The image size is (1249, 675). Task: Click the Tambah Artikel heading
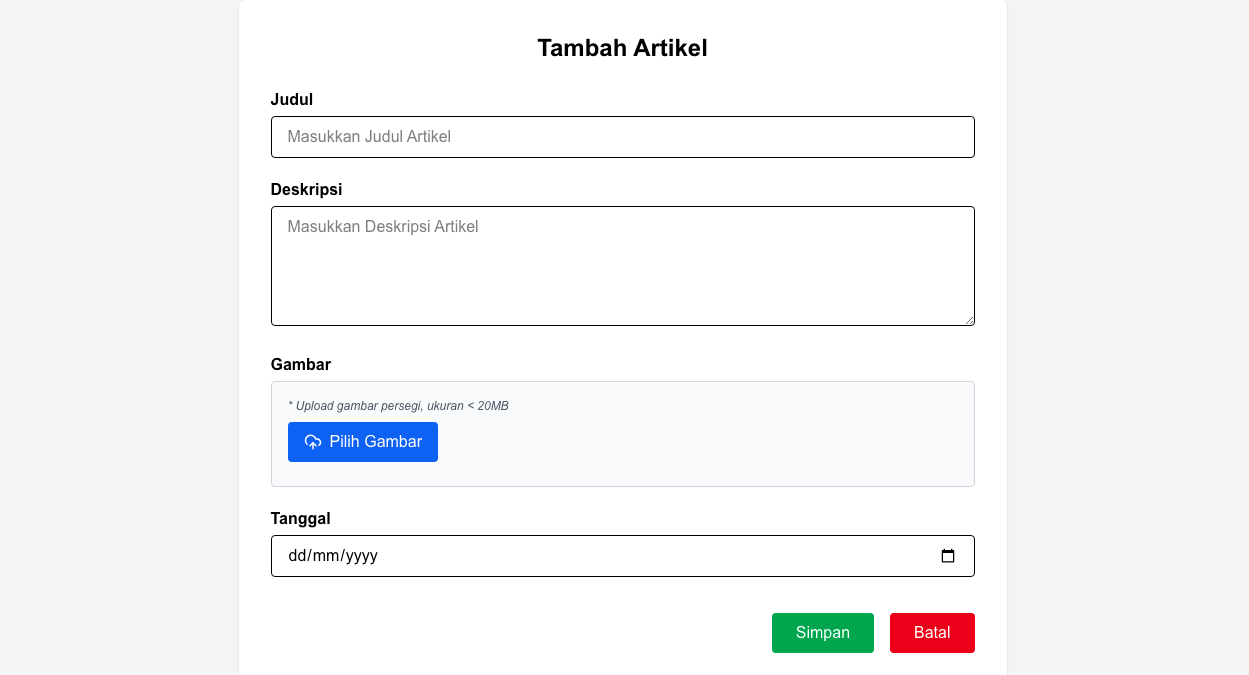pyautogui.click(x=622, y=48)
